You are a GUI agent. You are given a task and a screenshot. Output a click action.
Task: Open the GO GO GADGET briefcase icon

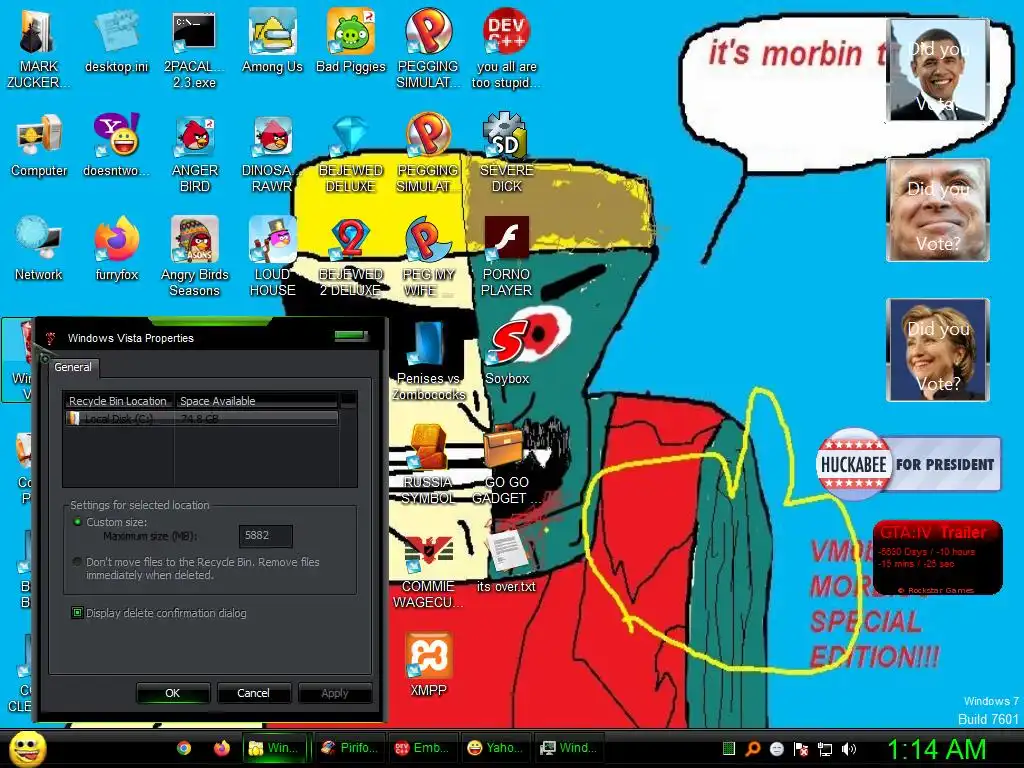(x=506, y=464)
